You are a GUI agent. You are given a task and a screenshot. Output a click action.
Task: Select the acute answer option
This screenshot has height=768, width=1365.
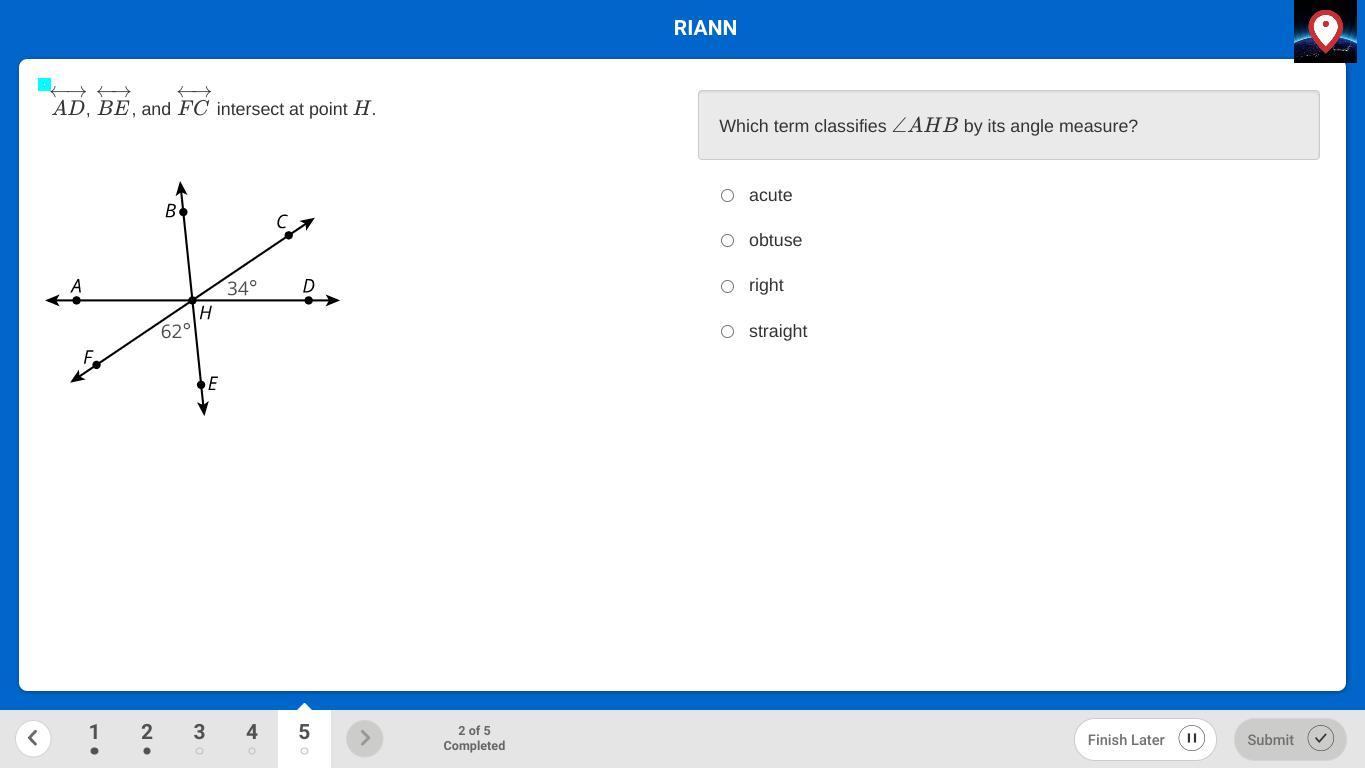(x=728, y=196)
